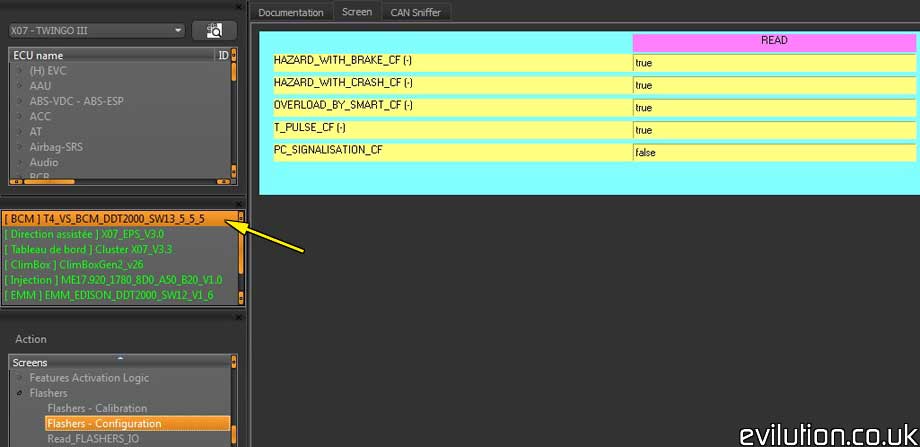Expand Features Activation Logic node
Screen dimensions: 920x447
19,378
